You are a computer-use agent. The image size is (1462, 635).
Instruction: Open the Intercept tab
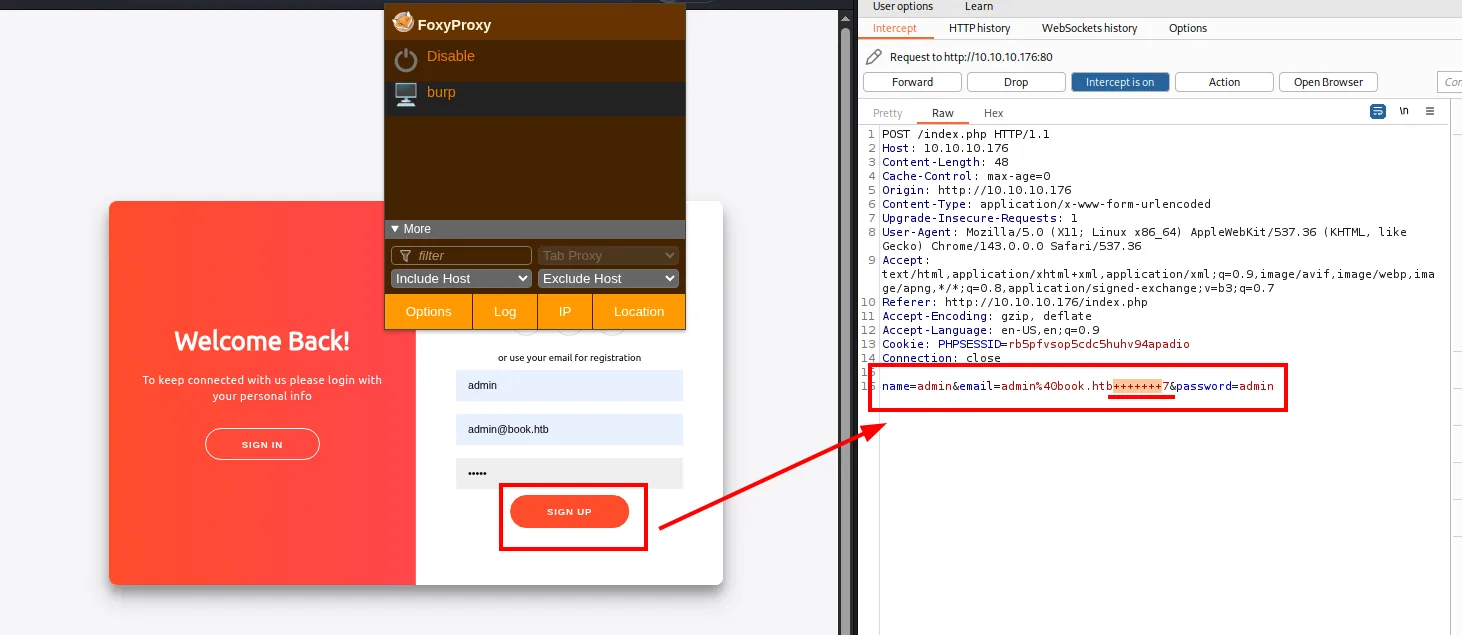(894, 28)
